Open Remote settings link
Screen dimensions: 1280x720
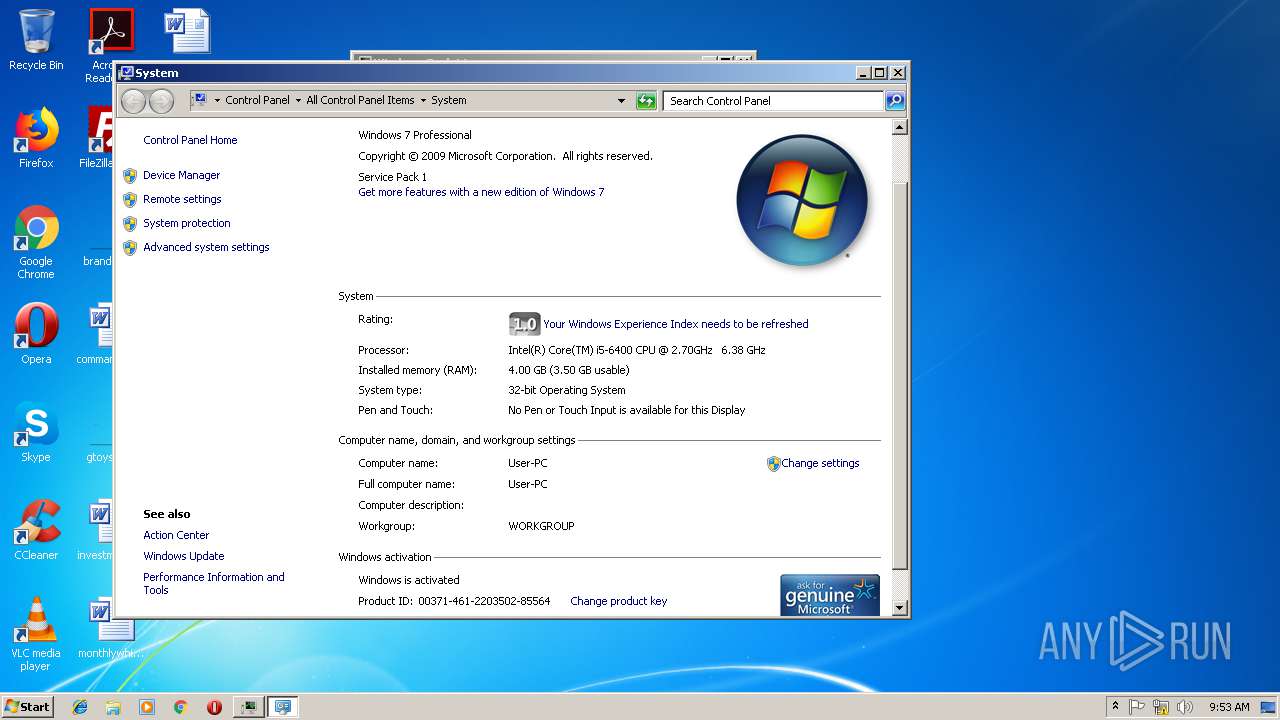point(182,199)
